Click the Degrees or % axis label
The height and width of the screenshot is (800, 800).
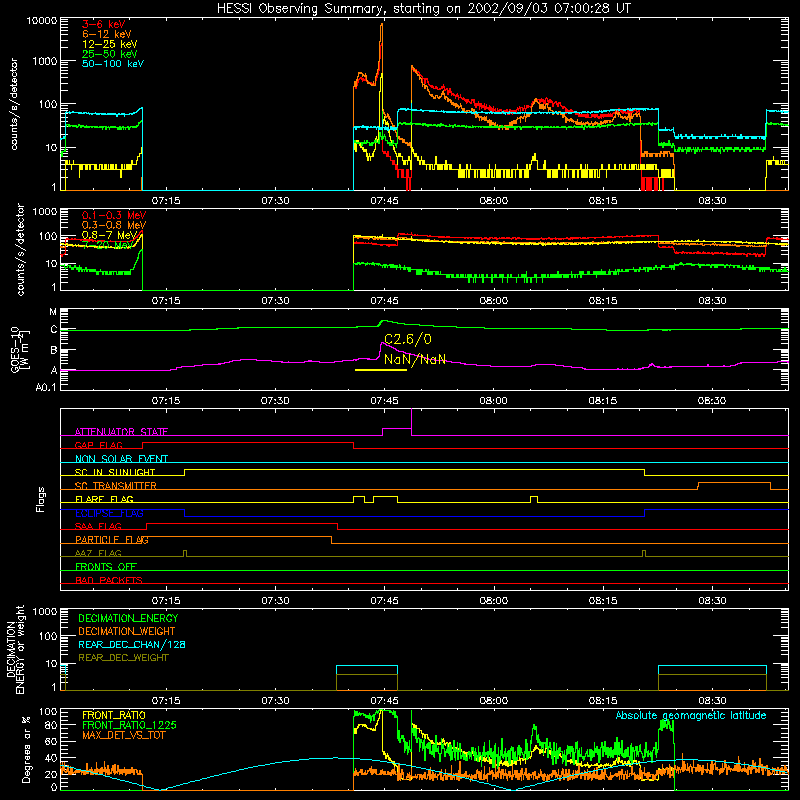[x=26, y=749]
